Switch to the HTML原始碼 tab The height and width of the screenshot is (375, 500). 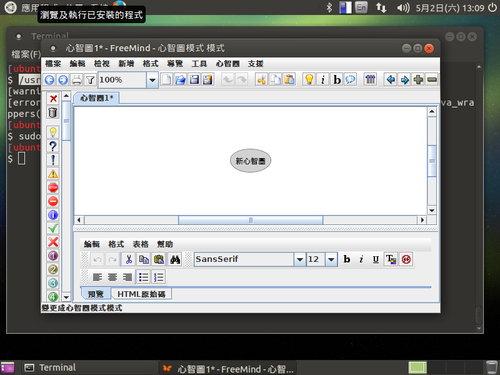click(x=141, y=294)
